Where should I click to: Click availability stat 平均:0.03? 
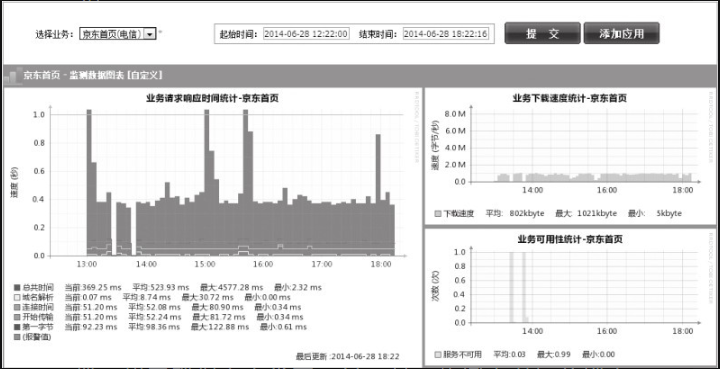coord(509,355)
